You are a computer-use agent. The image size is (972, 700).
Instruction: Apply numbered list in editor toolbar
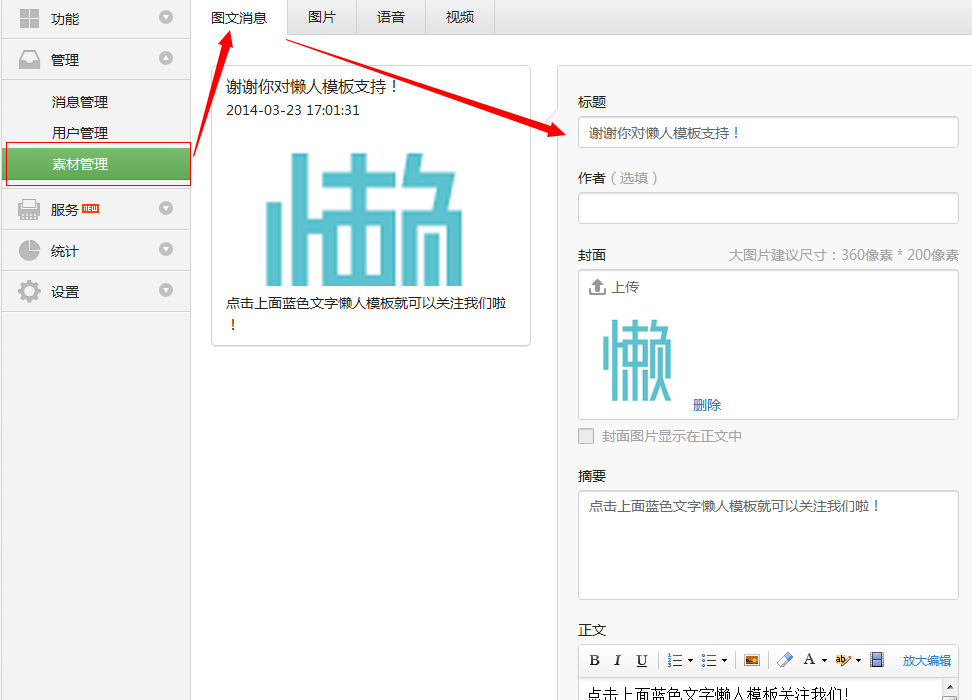pos(675,660)
